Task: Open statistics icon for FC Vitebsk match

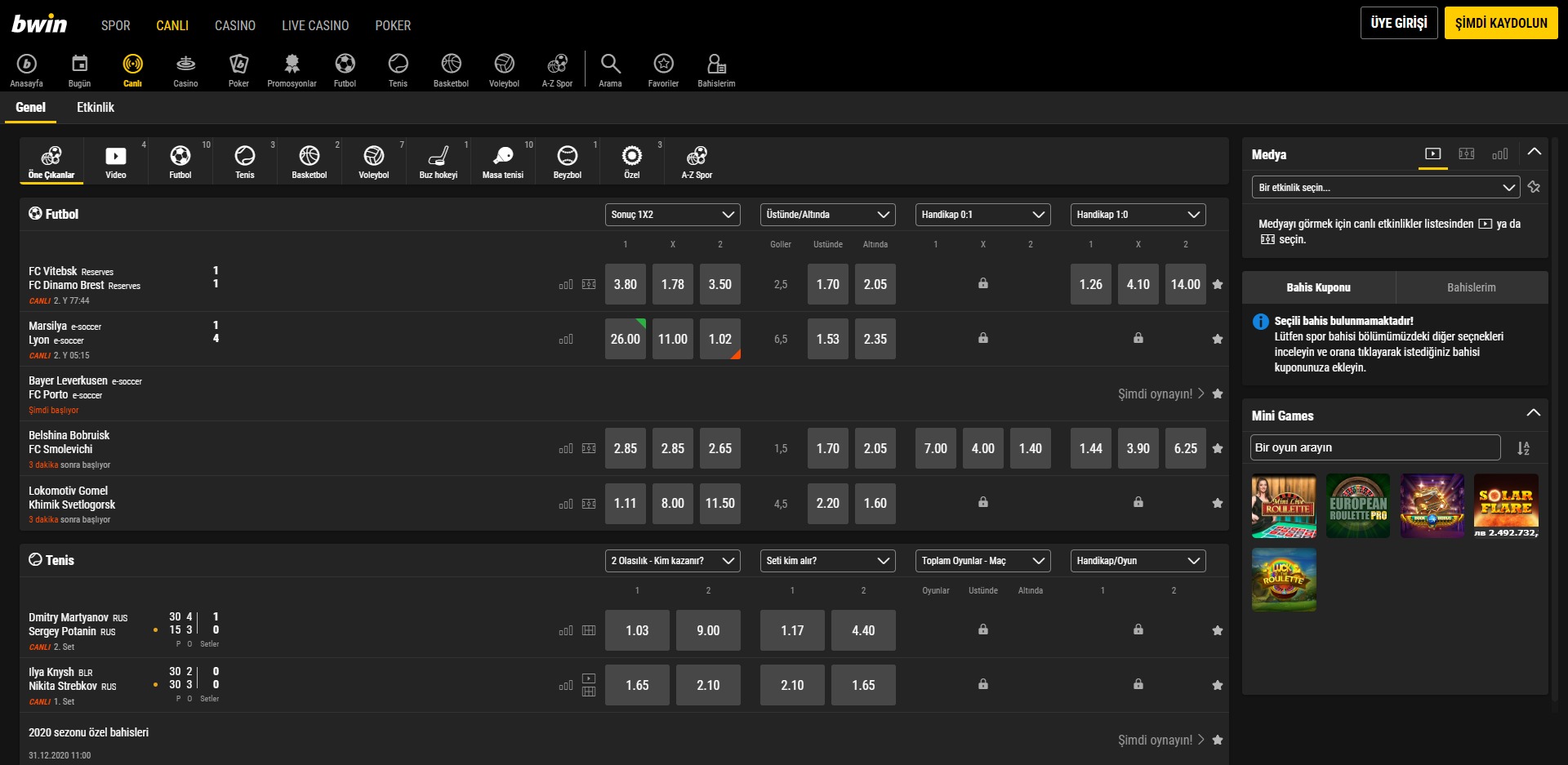Action: click(x=566, y=285)
